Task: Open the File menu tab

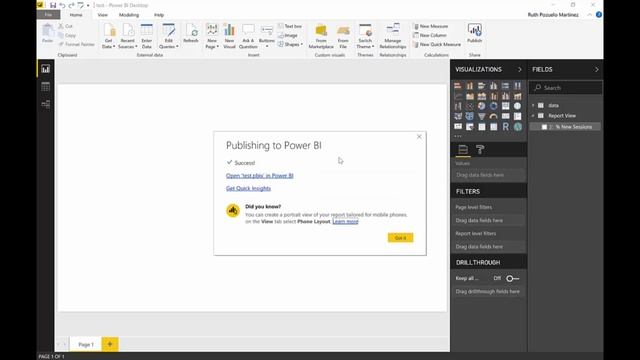Action: click(49, 15)
